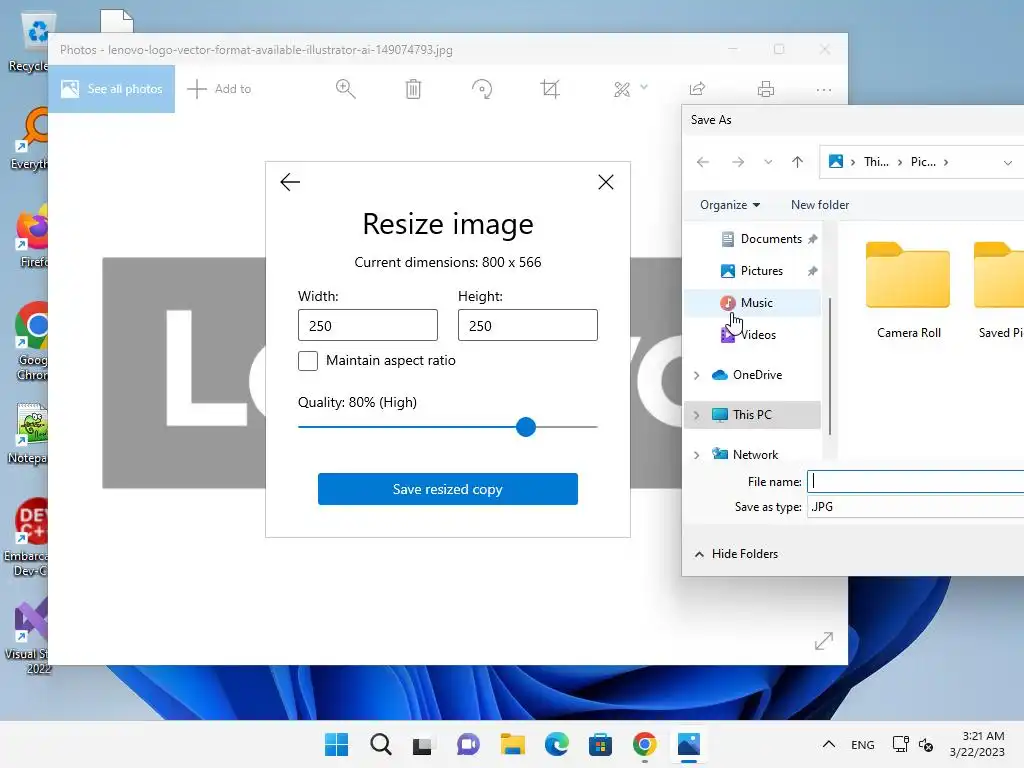Open See all photos in Photos
Screen dimensions: 1024x768
(112, 89)
